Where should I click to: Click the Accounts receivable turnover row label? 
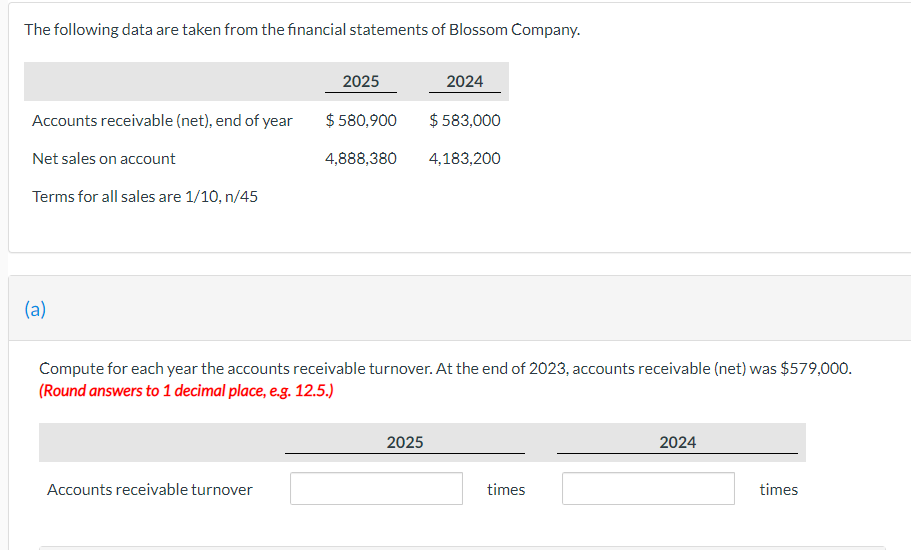pyautogui.click(x=149, y=489)
